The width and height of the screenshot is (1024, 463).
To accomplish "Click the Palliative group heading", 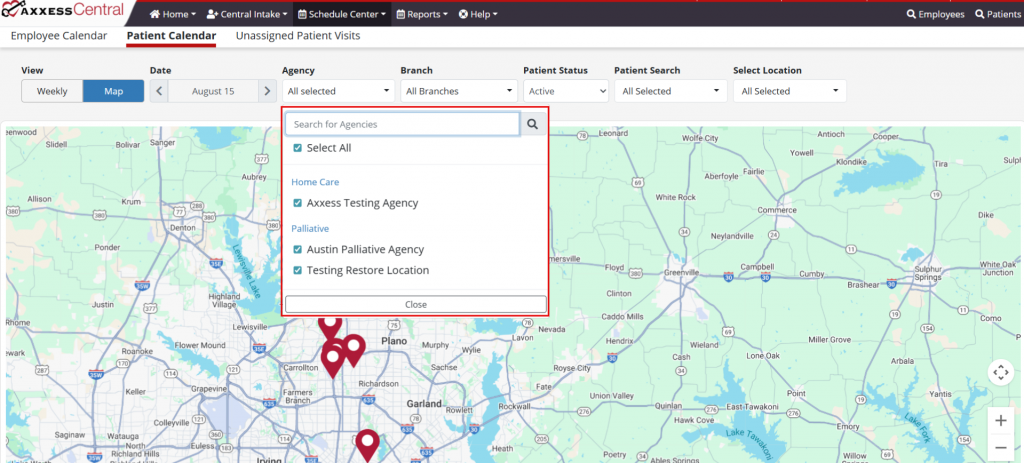I will pos(310,229).
